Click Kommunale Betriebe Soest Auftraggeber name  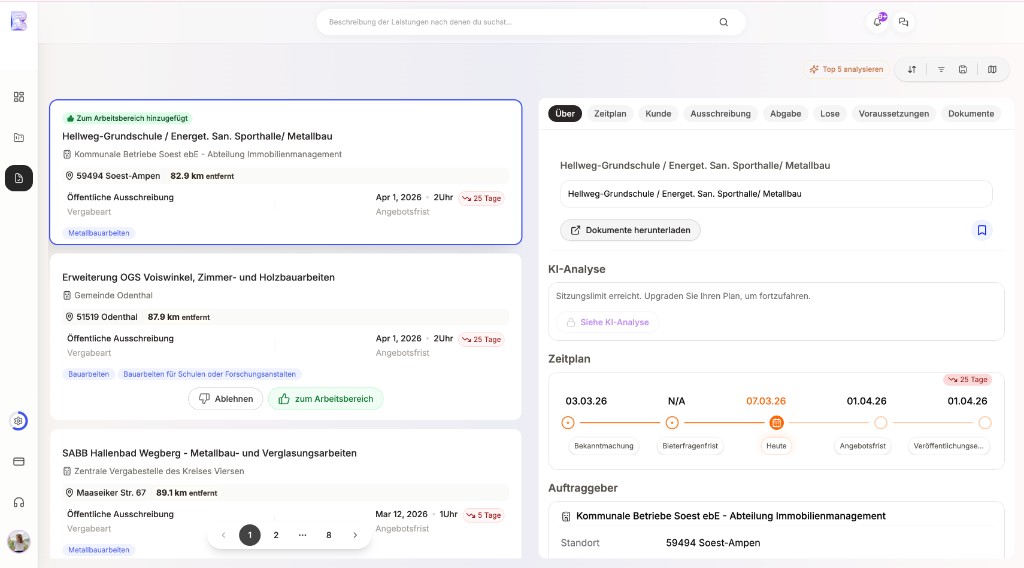731,516
